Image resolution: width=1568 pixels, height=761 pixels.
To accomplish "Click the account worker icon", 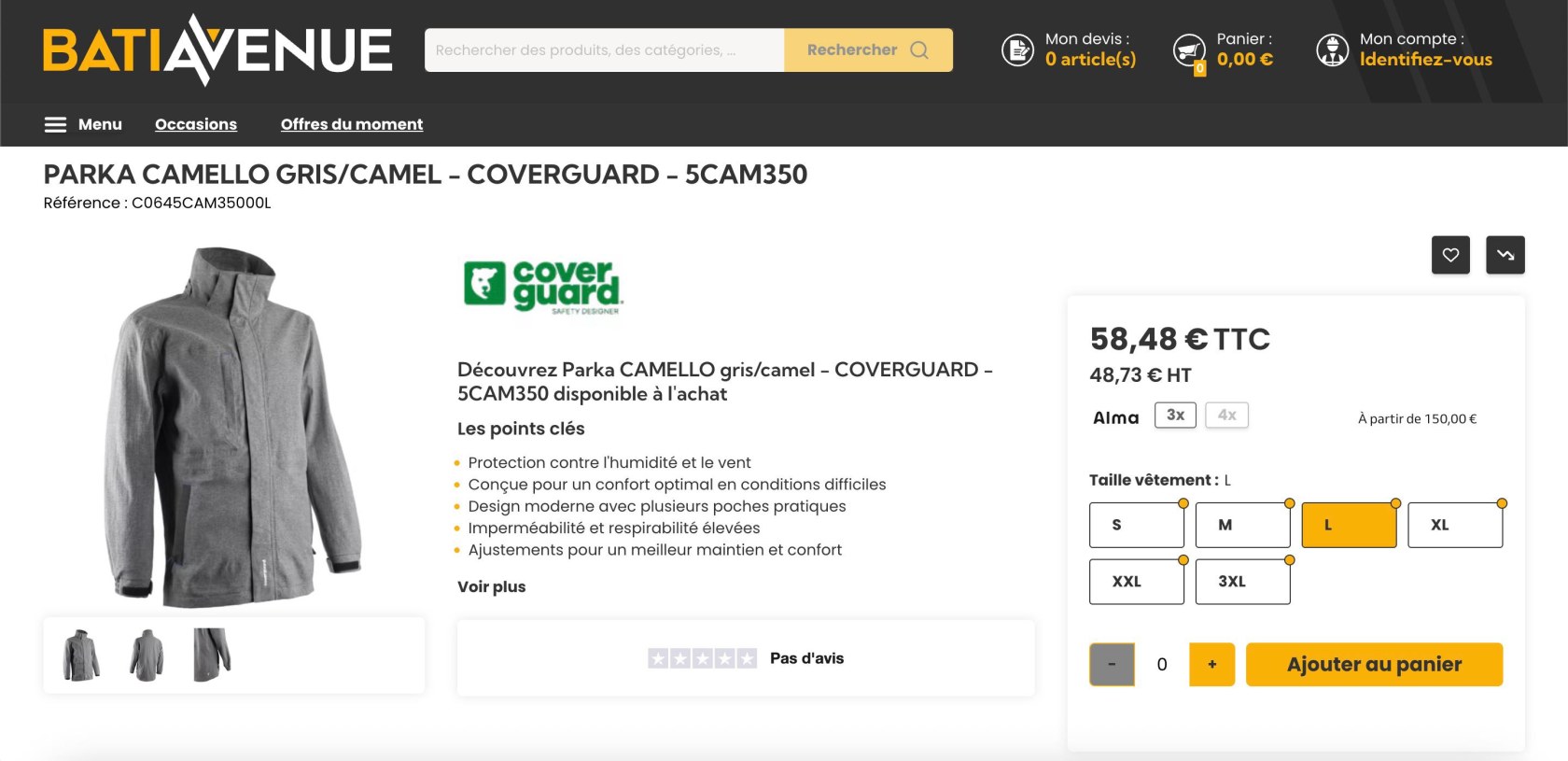I will (x=1332, y=50).
